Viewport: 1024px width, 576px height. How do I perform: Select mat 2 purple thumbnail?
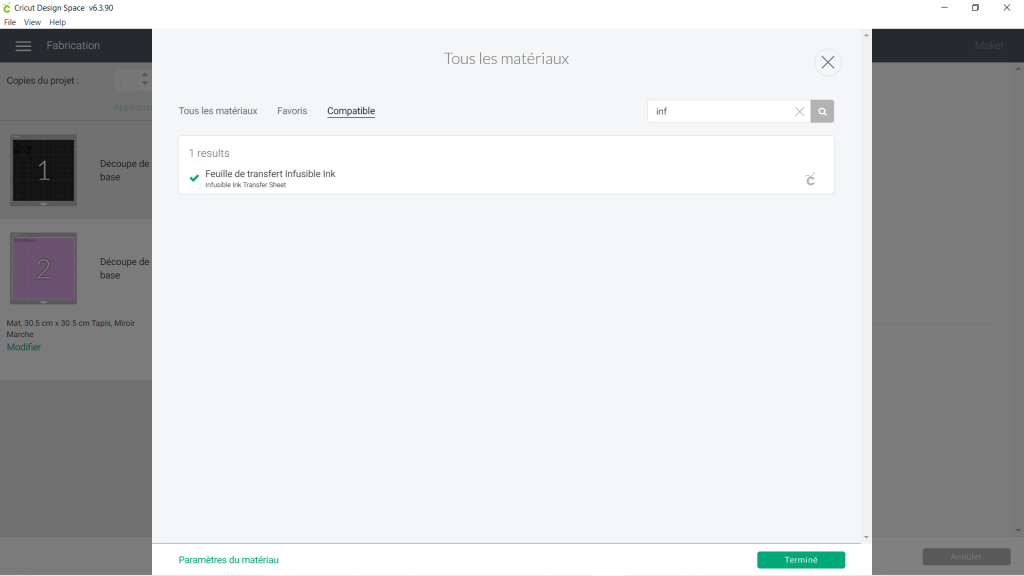tap(43, 268)
